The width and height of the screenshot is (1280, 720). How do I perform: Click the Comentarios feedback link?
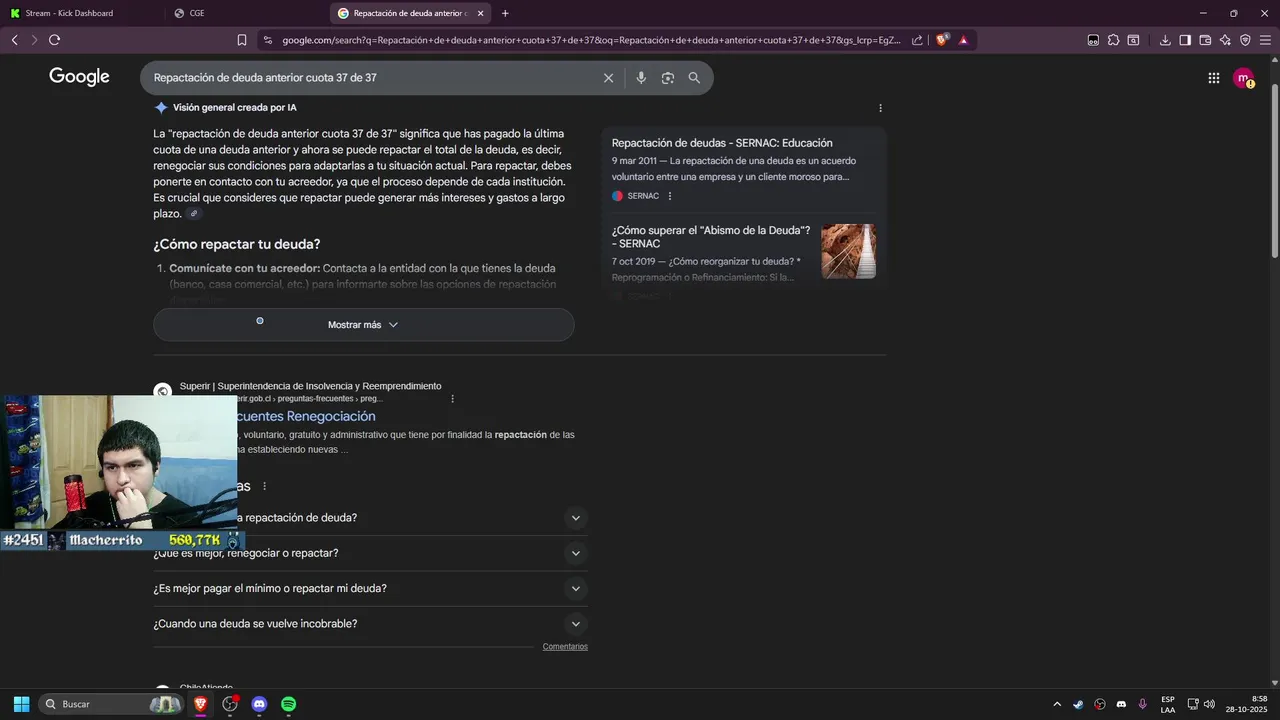(x=565, y=647)
